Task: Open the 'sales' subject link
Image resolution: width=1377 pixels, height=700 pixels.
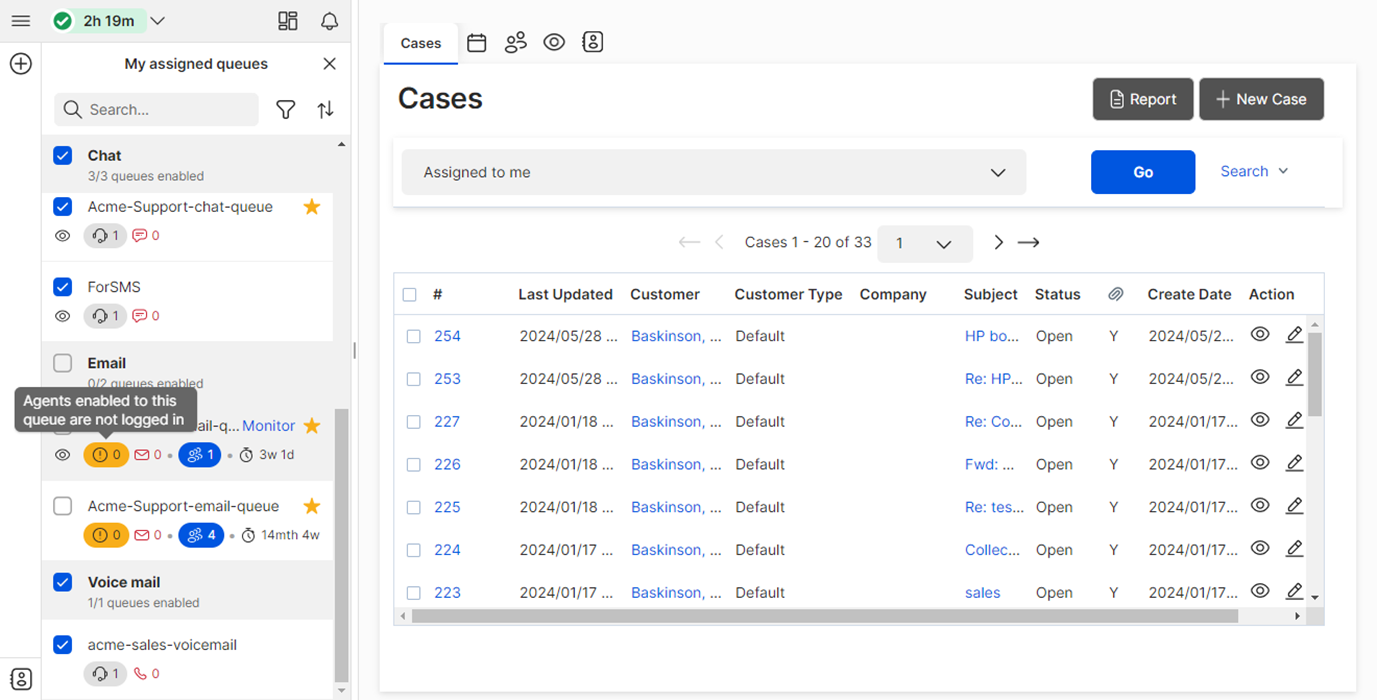Action: pyautogui.click(x=982, y=592)
